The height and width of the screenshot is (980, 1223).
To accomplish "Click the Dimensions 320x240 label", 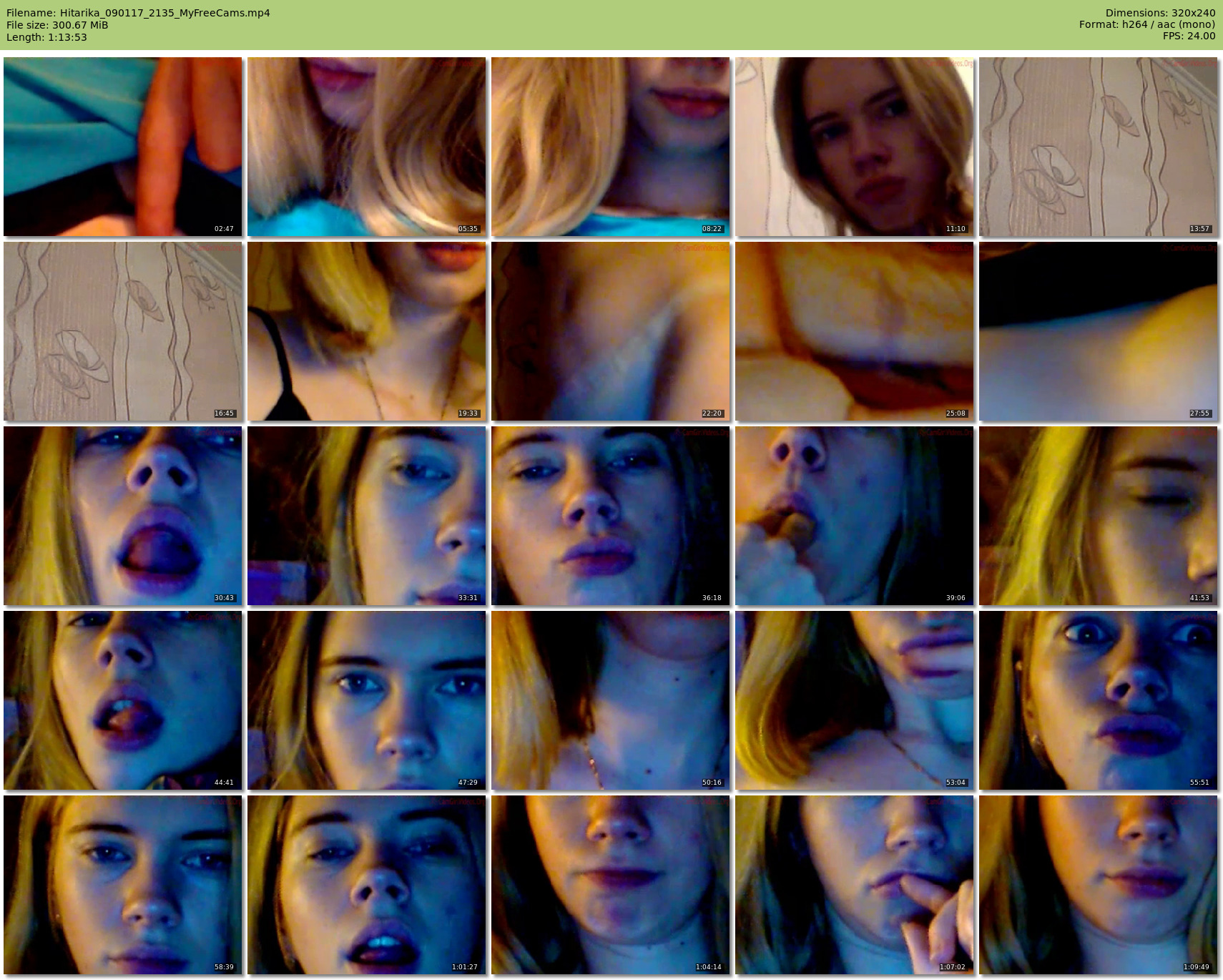I will click(1159, 13).
